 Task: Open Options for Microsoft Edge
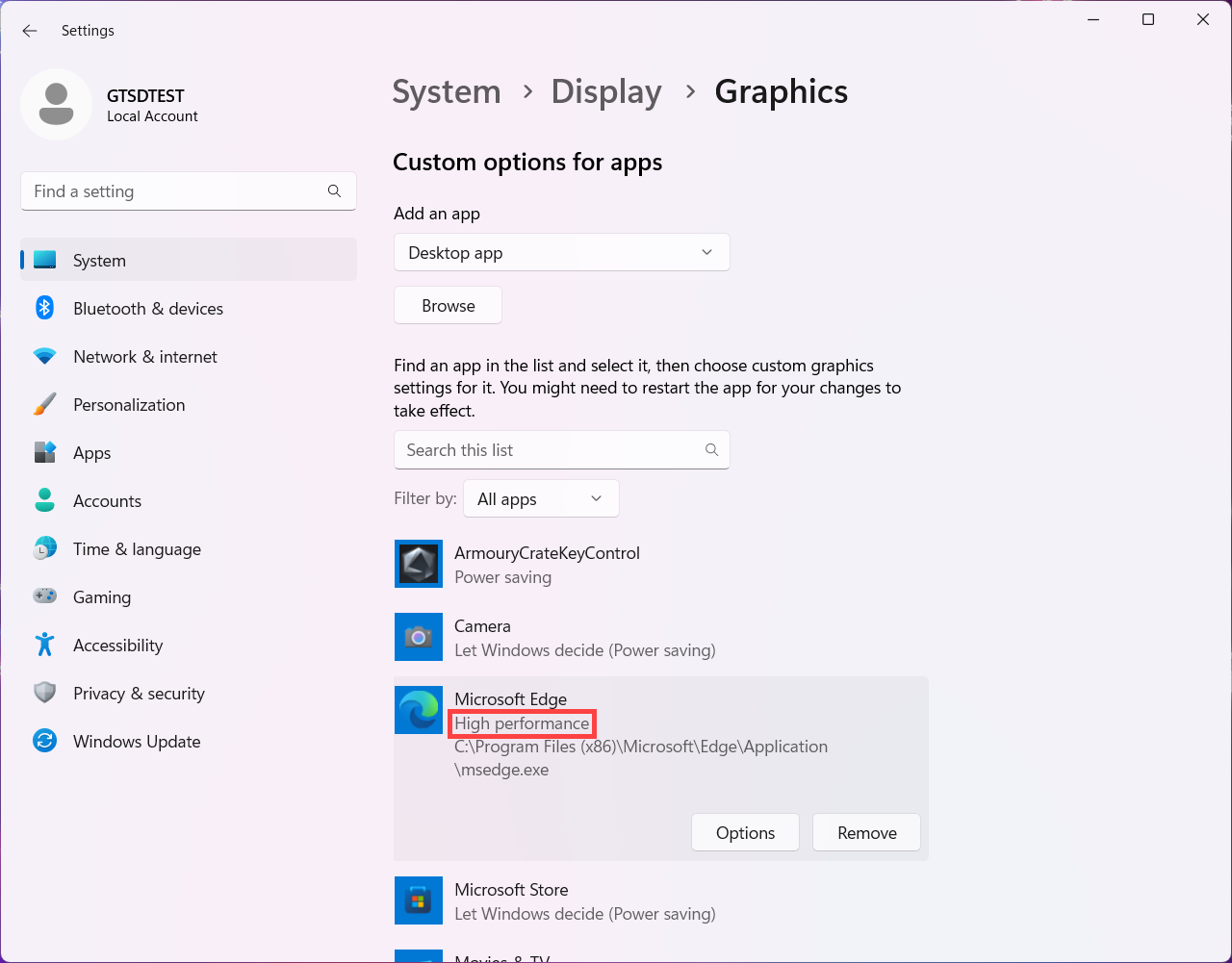[745, 833]
